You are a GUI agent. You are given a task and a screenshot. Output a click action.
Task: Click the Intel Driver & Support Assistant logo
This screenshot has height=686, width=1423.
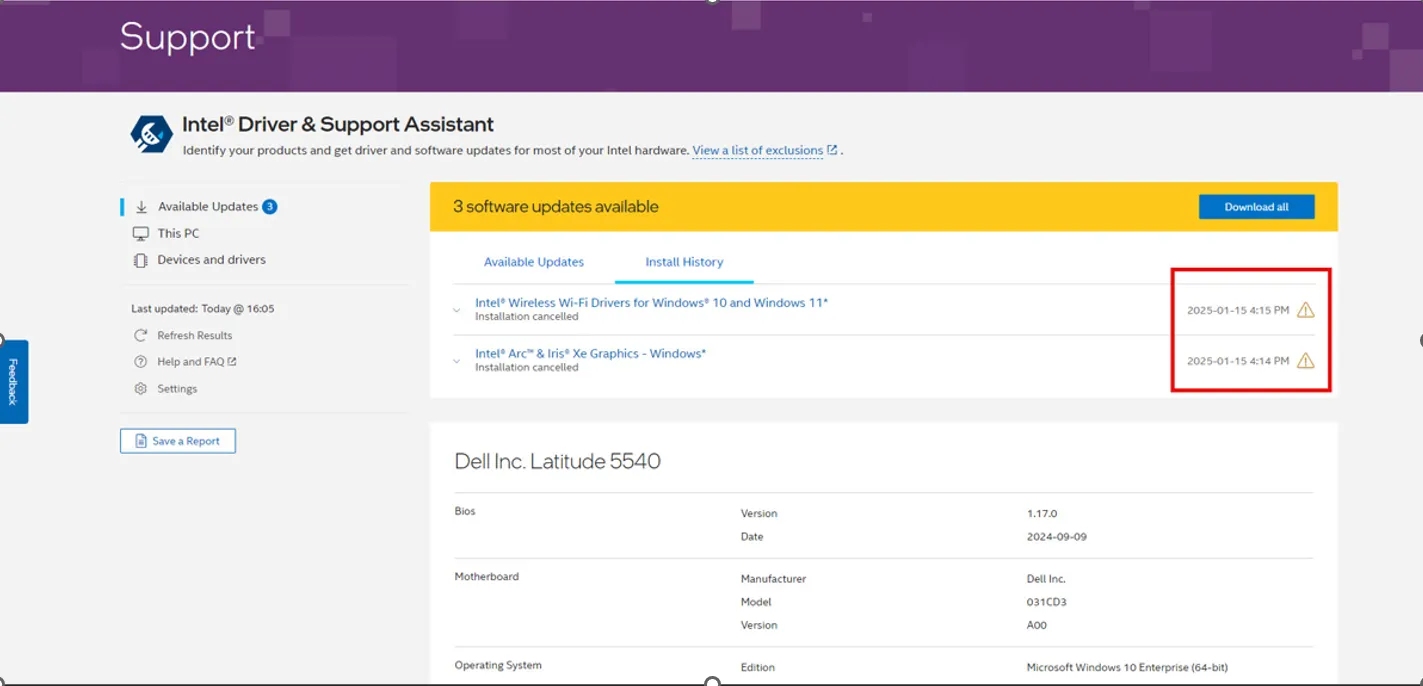tap(150, 132)
